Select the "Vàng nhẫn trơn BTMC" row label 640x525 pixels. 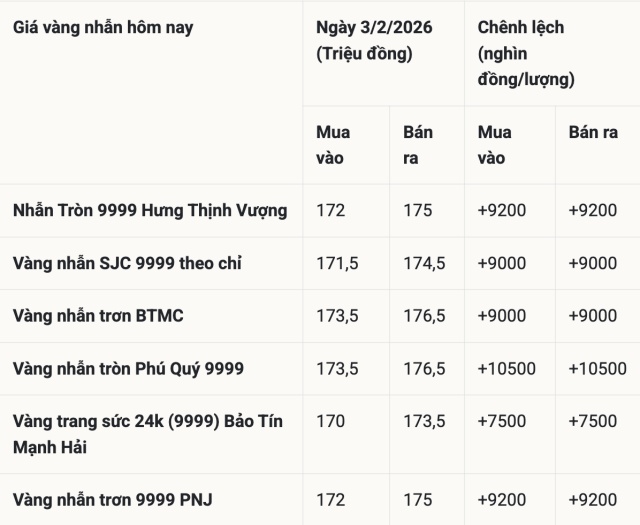(98, 316)
